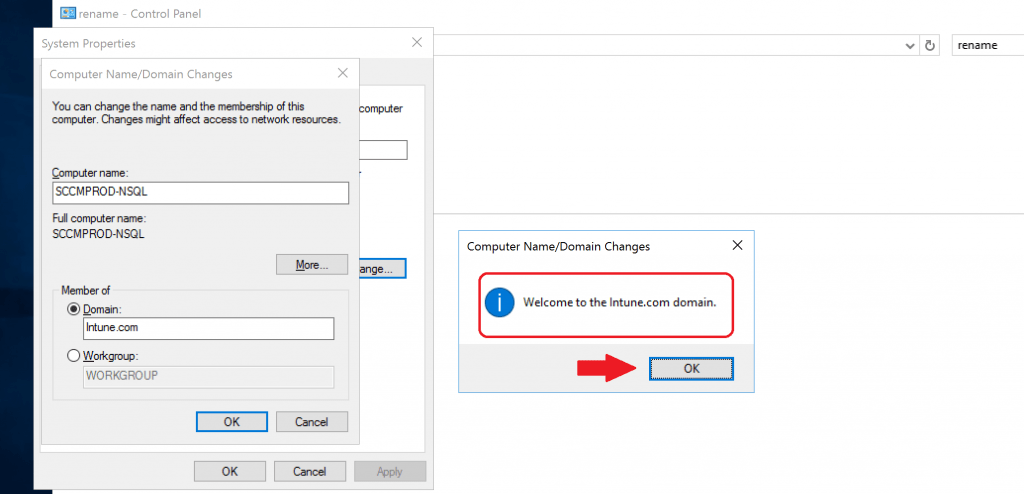Close the Computer Name/Domain Changes form window
The width and height of the screenshot is (1024, 494).
click(x=342, y=74)
